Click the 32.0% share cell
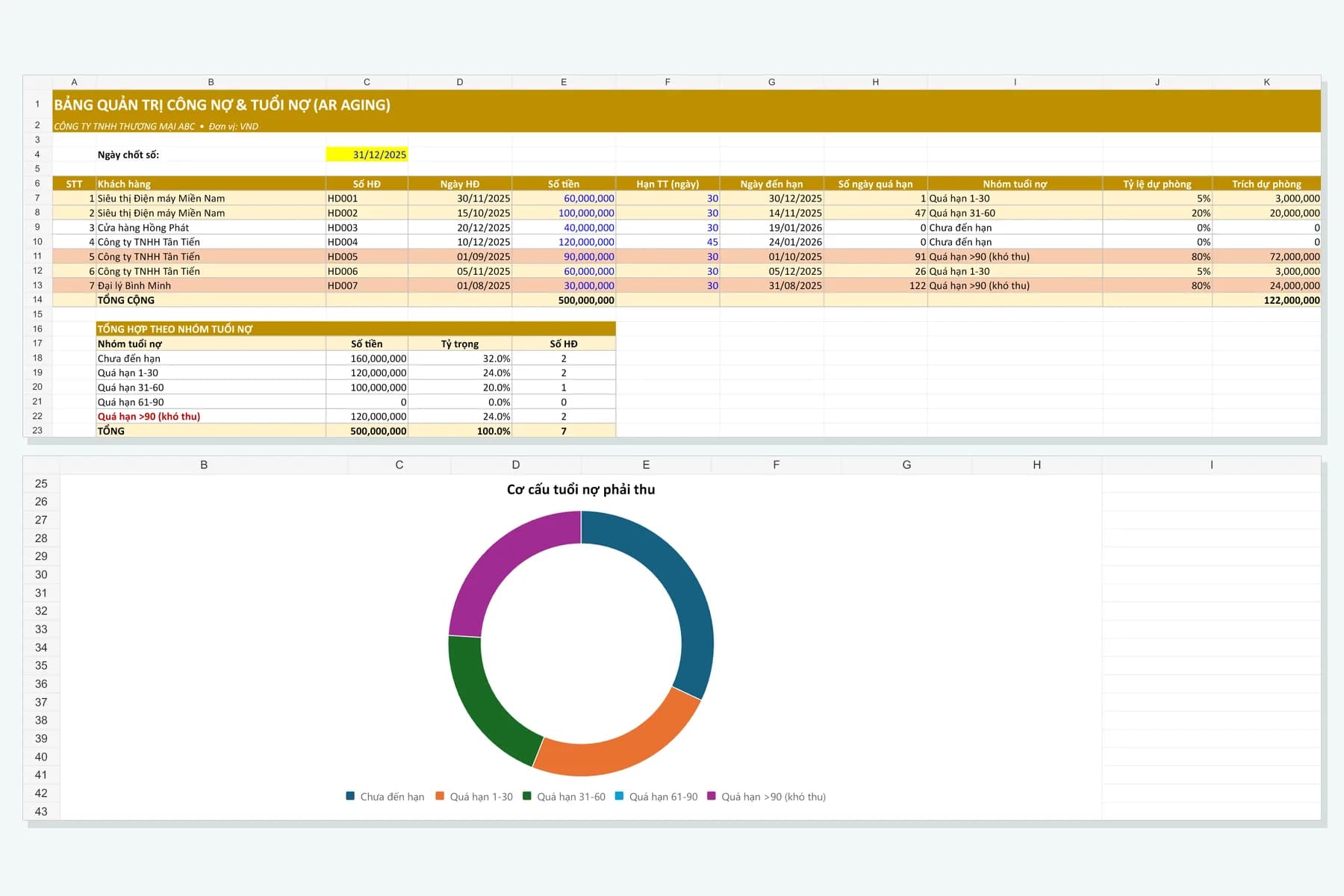1344x896 pixels. point(460,358)
